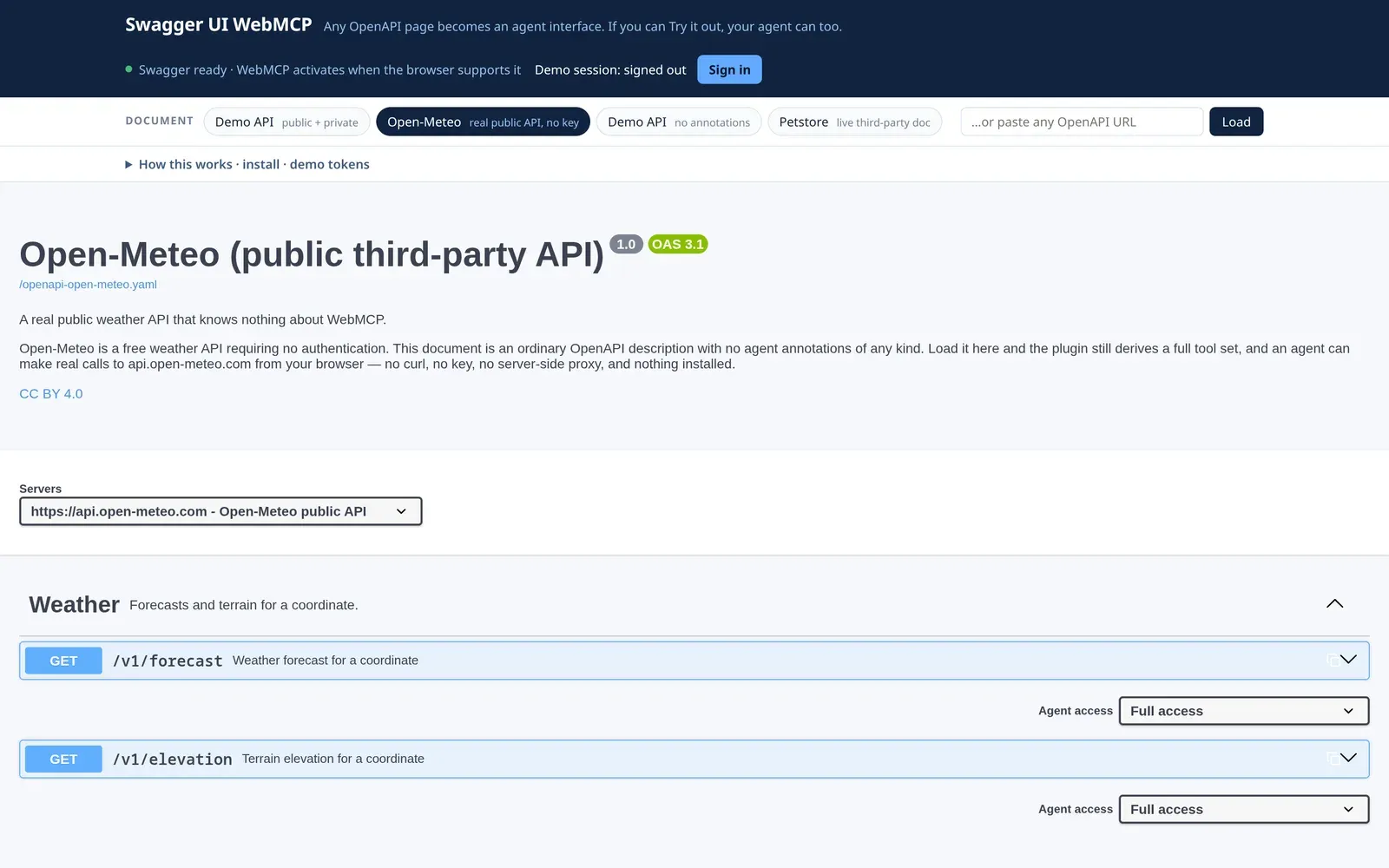Open the Servers dropdown
The height and width of the screenshot is (868, 1389).
click(x=221, y=511)
